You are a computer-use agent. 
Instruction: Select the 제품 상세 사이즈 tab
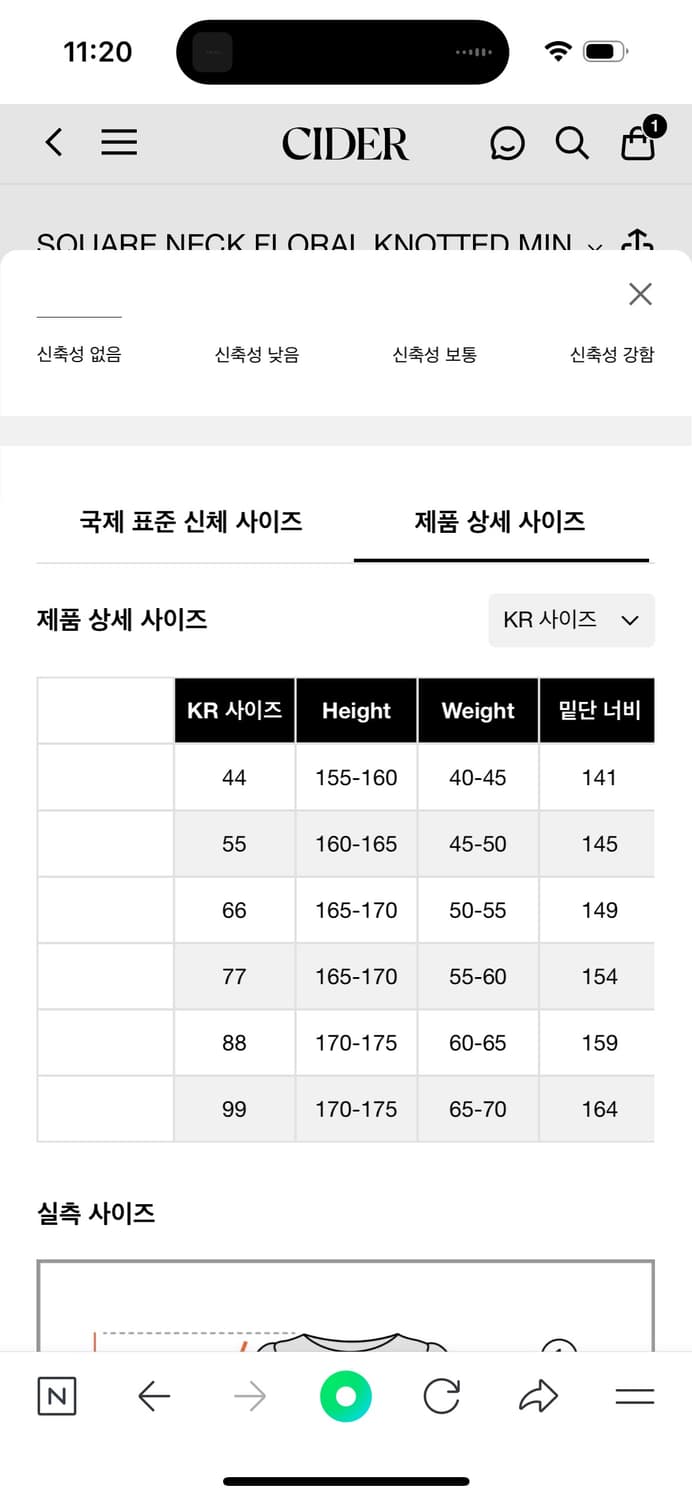(x=500, y=521)
